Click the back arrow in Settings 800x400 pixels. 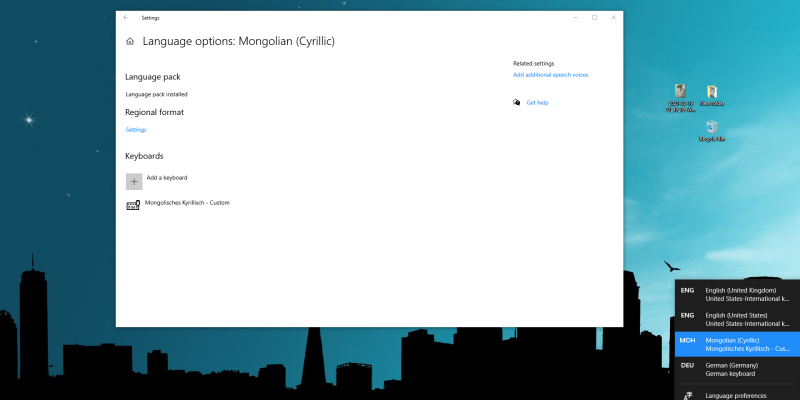tap(125, 17)
